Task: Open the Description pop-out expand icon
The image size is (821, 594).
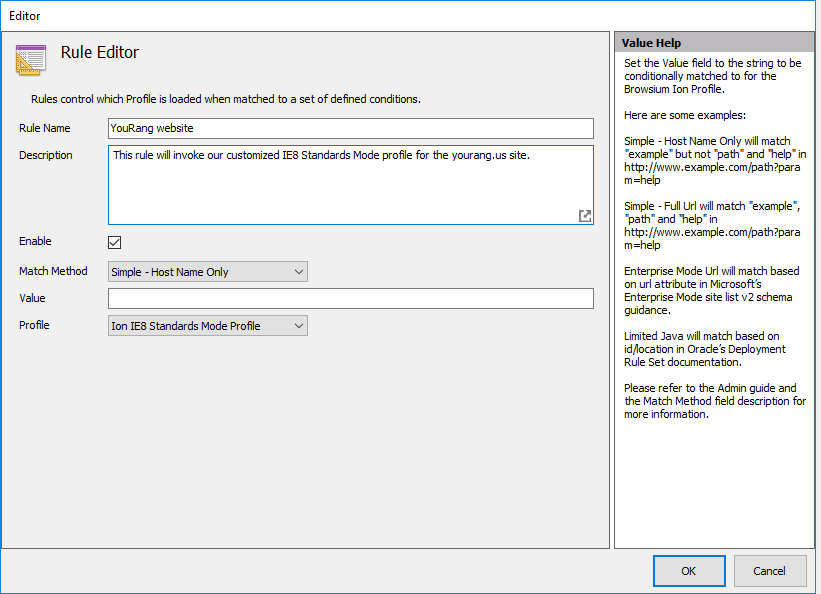Action: point(585,215)
